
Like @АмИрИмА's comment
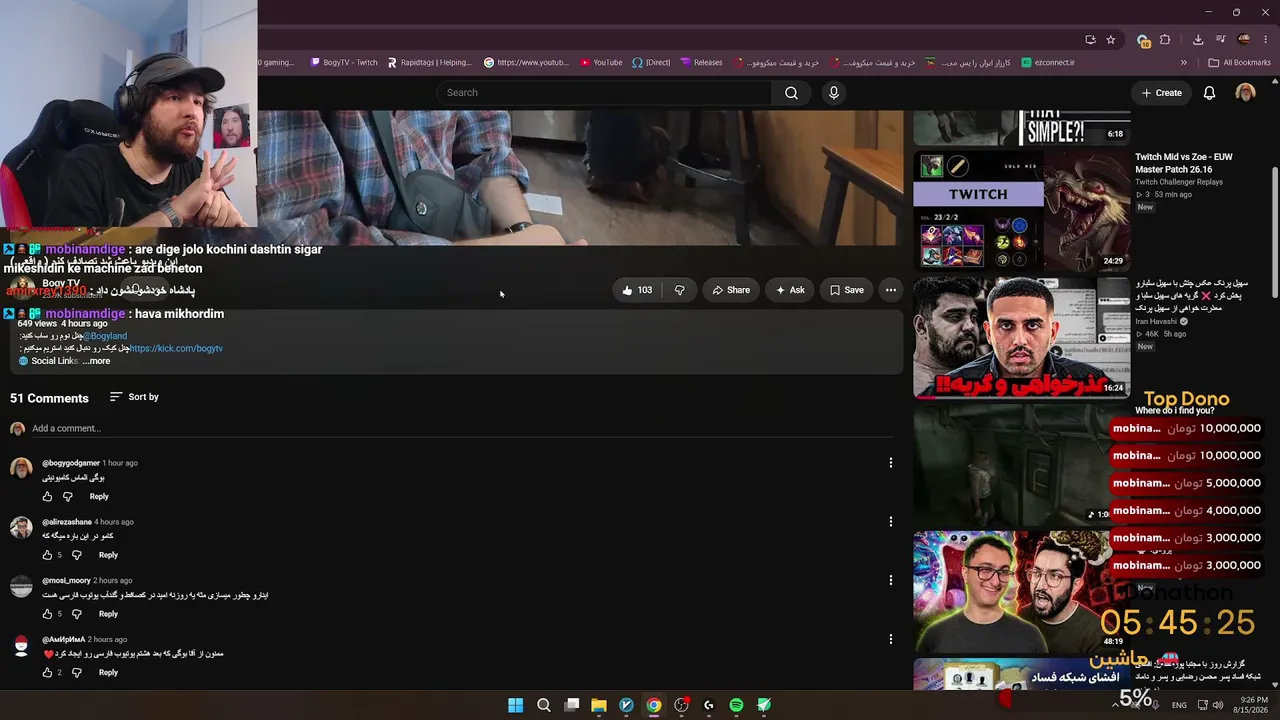(47, 673)
